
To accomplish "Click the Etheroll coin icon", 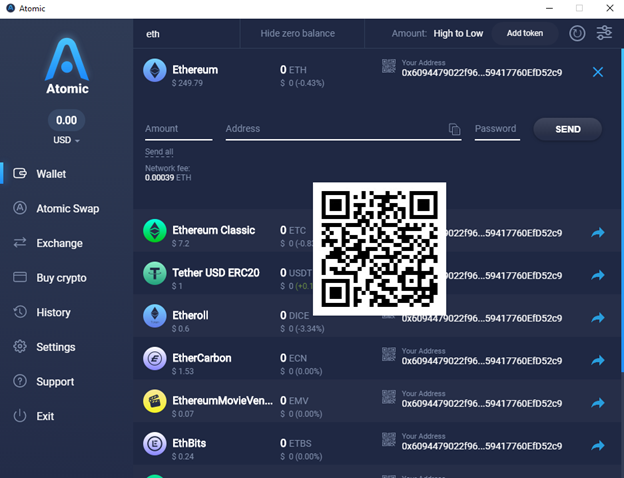I will 155,316.
